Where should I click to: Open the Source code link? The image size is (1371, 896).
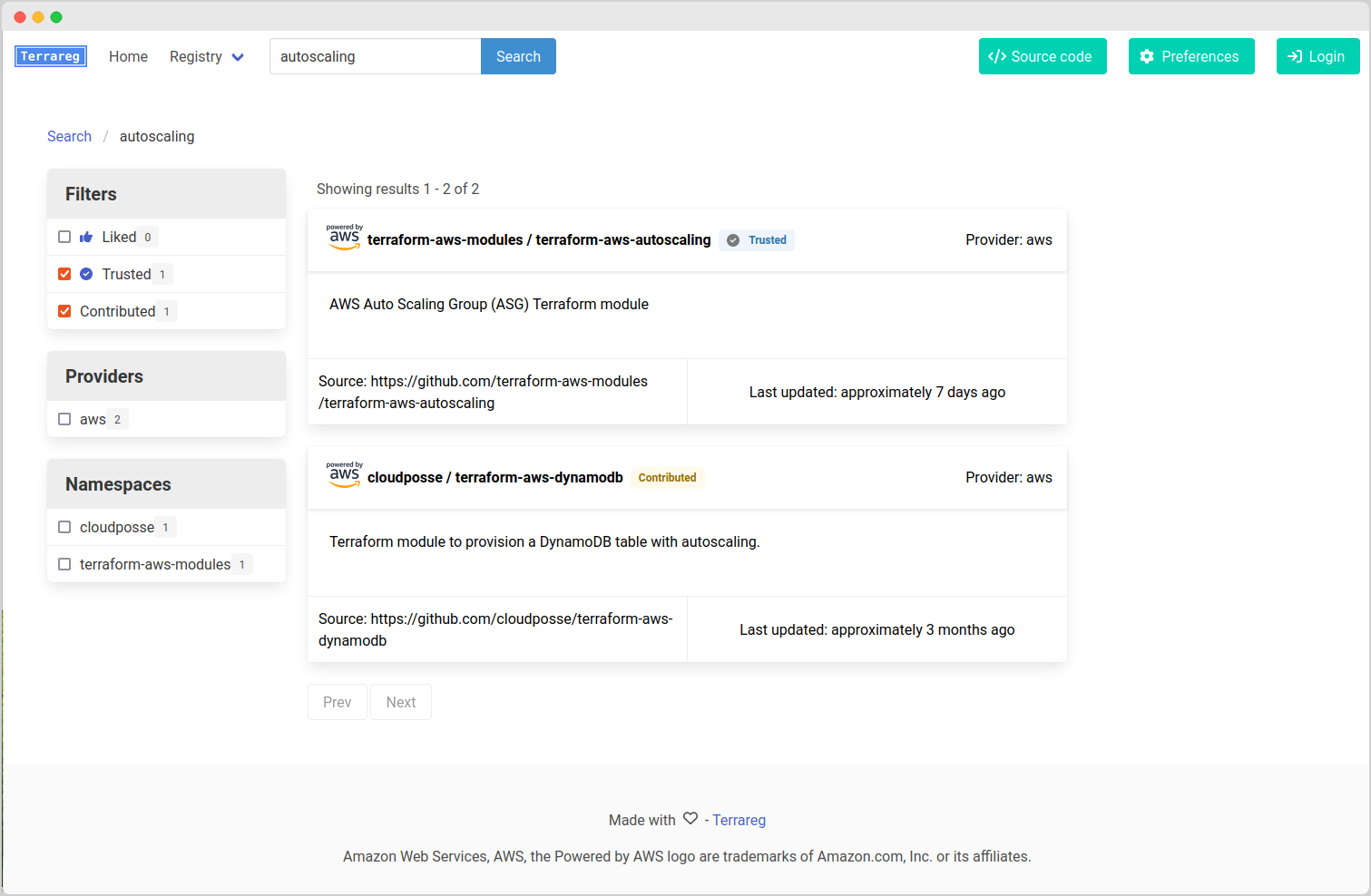point(1043,56)
